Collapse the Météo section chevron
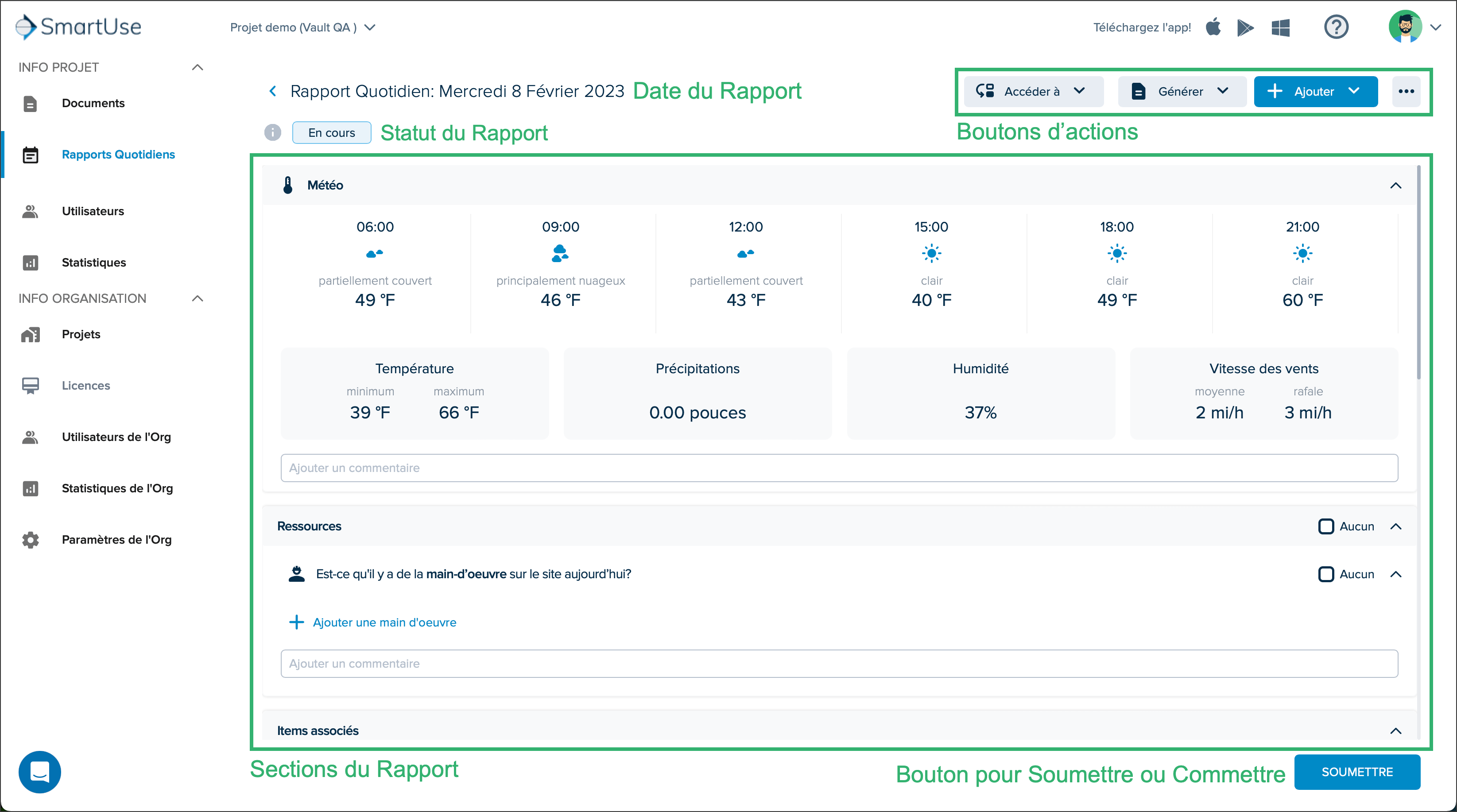Viewport: 1457px width, 812px height. point(1395,186)
